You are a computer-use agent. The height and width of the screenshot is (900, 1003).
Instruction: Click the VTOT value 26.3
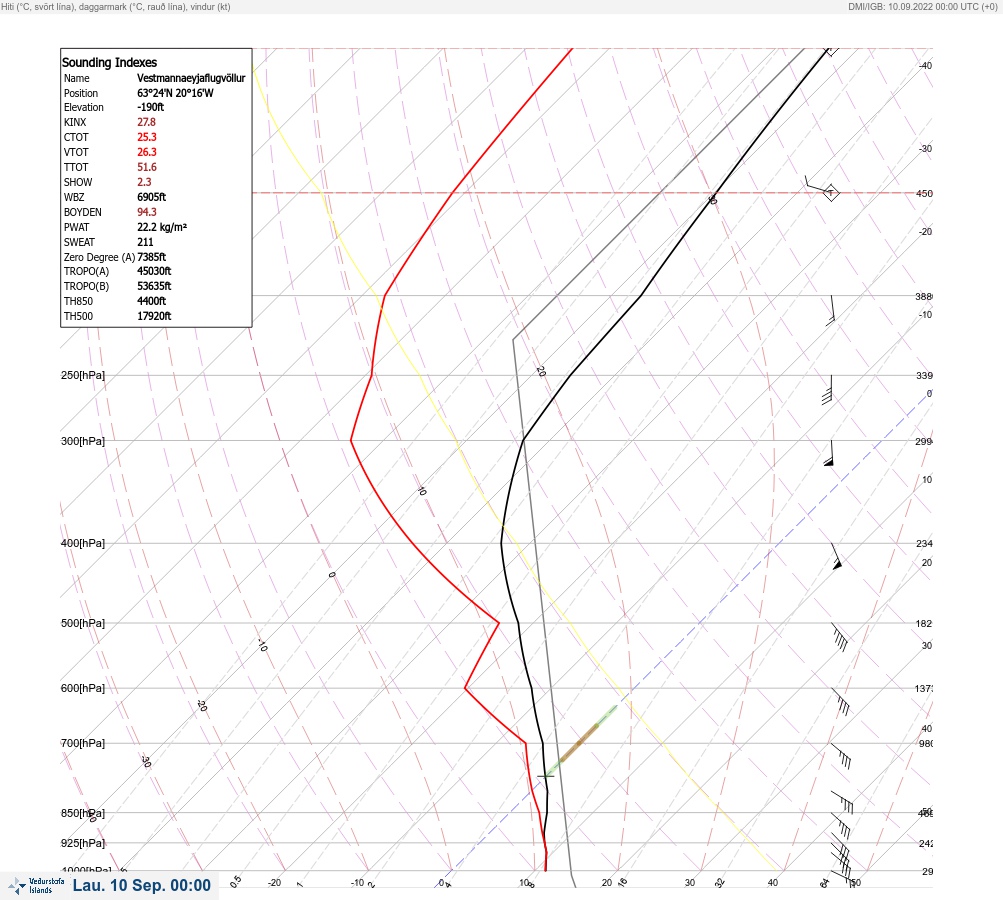146,152
